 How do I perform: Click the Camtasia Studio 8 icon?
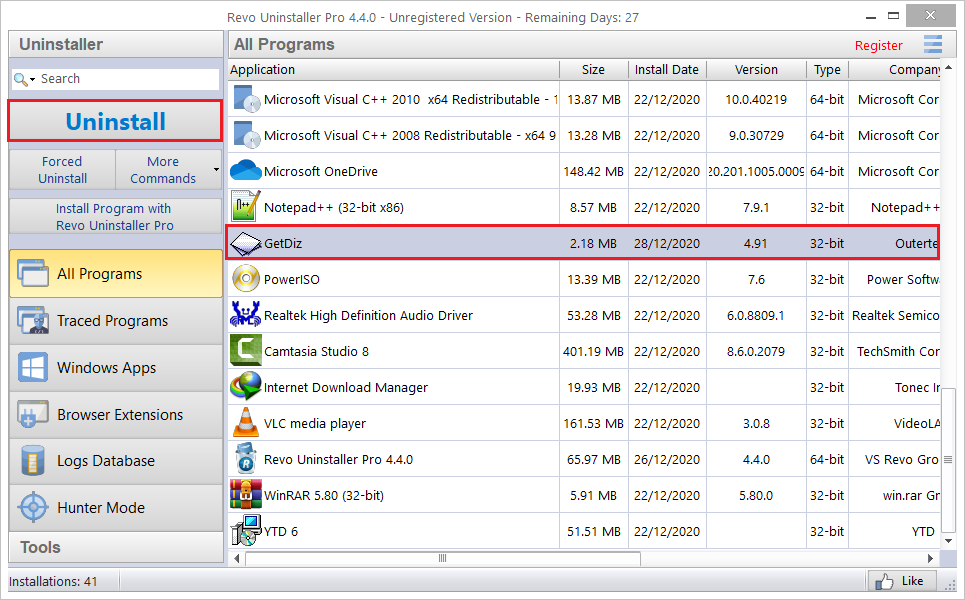pyautogui.click(x=246, y=351)
